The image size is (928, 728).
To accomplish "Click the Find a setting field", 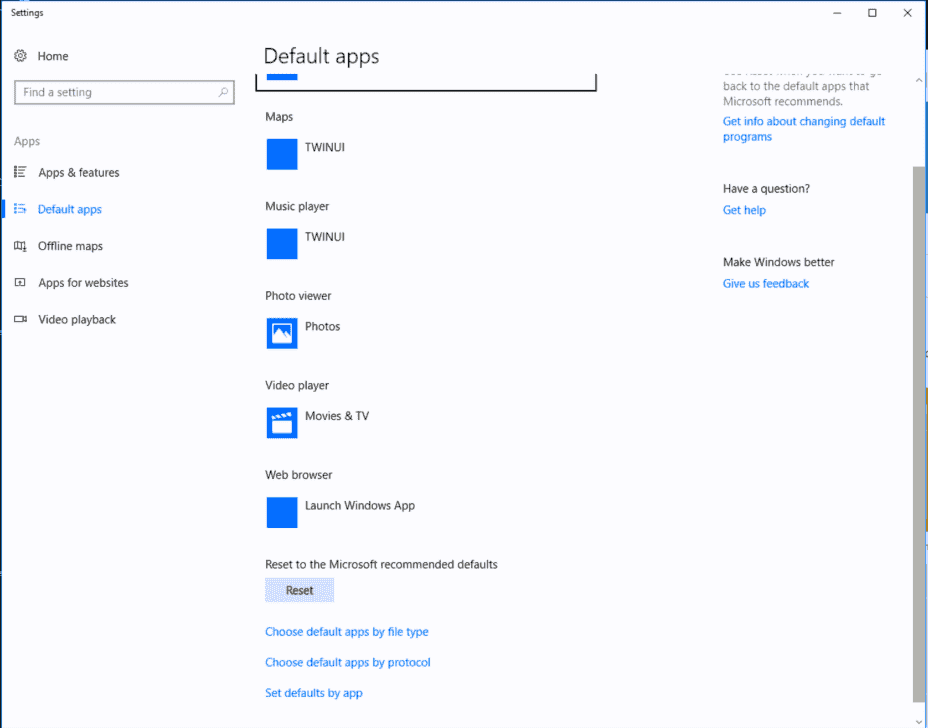I will (124, 92).
